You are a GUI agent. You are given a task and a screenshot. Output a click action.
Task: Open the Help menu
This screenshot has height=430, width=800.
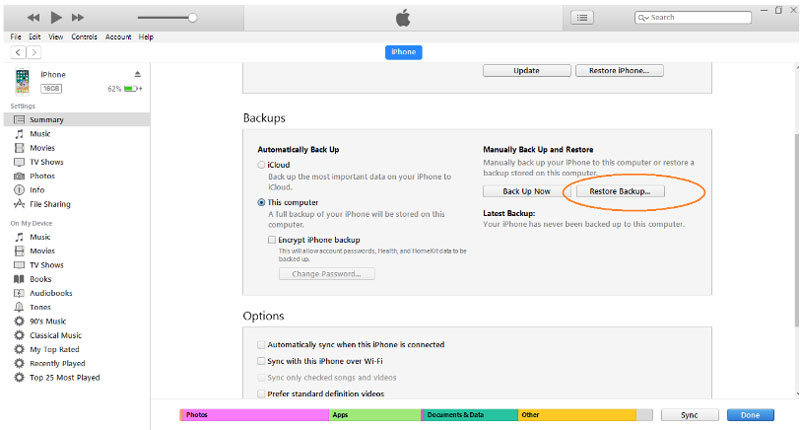pyautogui.click(x=146, y=37)
